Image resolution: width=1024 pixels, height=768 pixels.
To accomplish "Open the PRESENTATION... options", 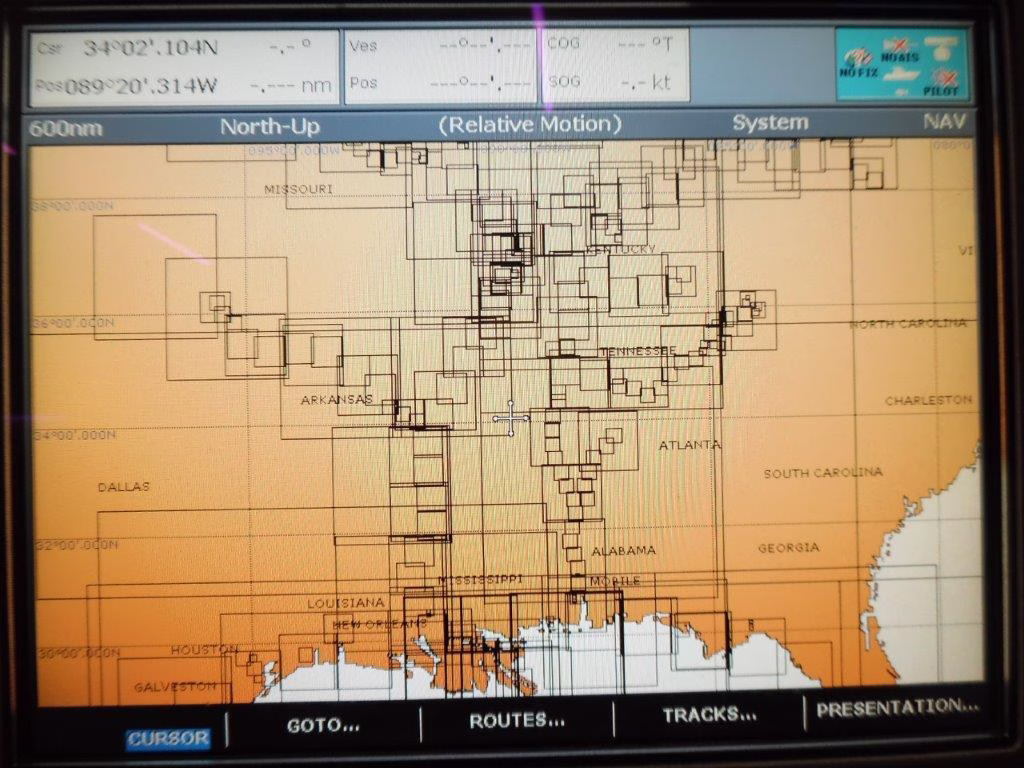I will point(897,707).
